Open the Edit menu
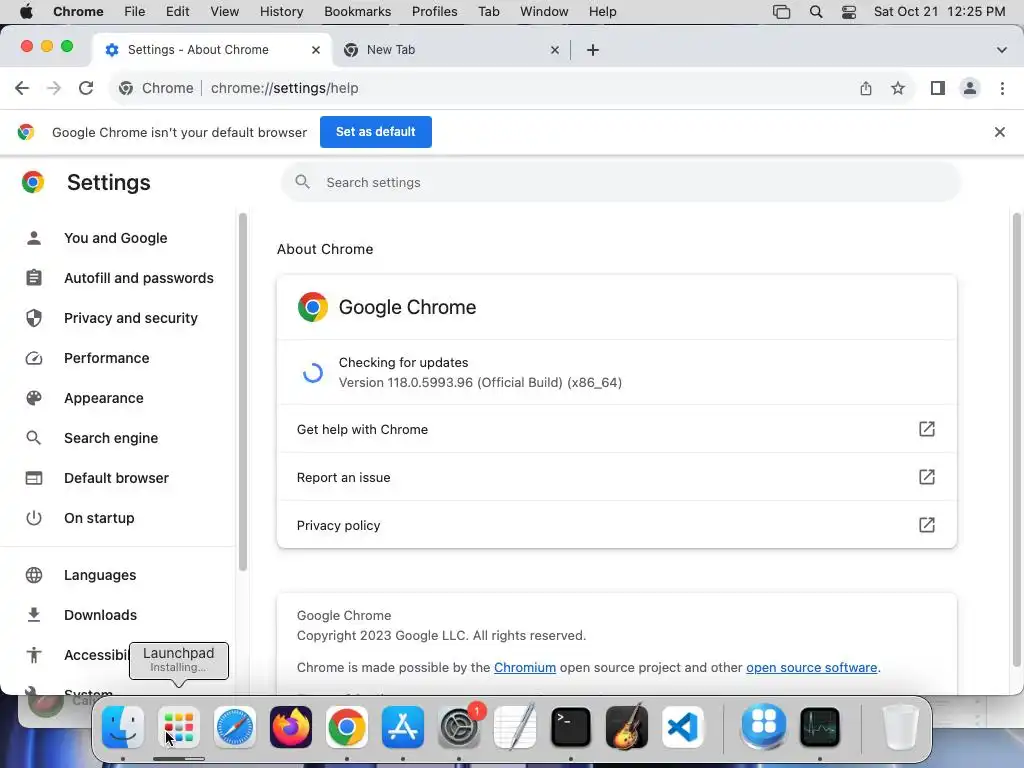 pos(177,12)
